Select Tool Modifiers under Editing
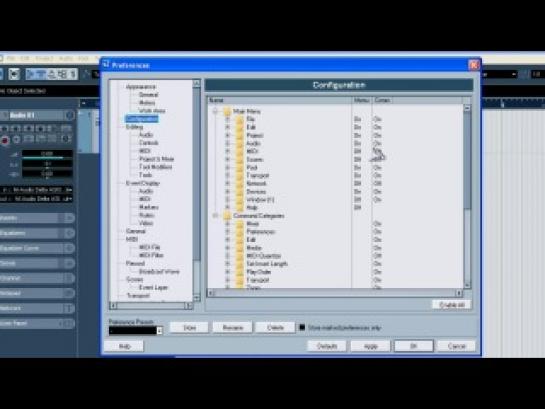Screen dimensions: 545x409 click(x=155, y=167)
